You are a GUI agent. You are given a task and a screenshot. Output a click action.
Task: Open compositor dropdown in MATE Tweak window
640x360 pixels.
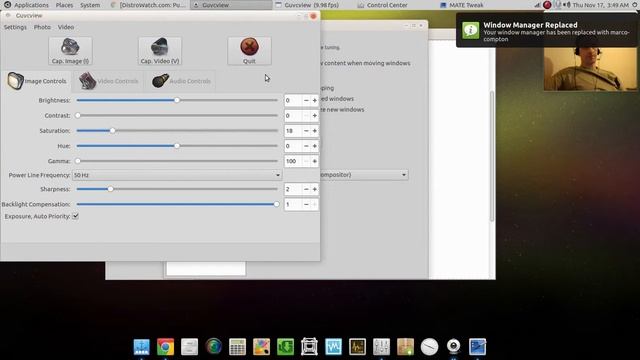(364, 175)
